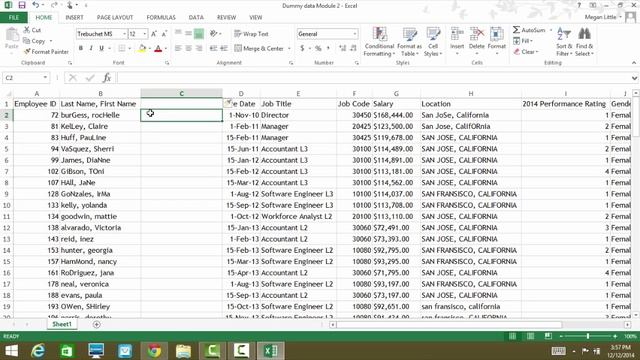
Task: Switch to the FORMULAS tab
Action: (x=161, y=18)
